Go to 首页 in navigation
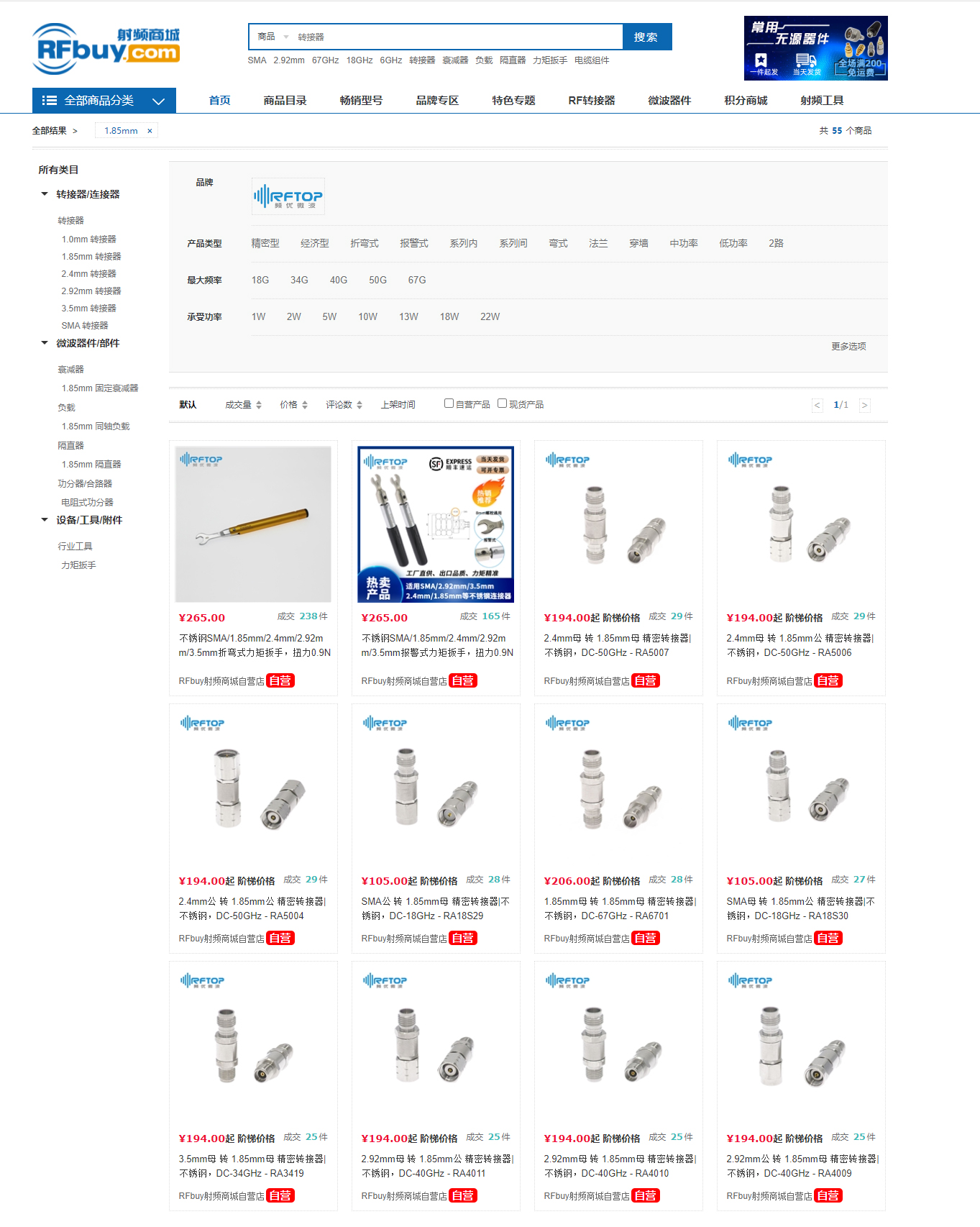Viewport: 980px width, 1227px height. coord(219,101)
